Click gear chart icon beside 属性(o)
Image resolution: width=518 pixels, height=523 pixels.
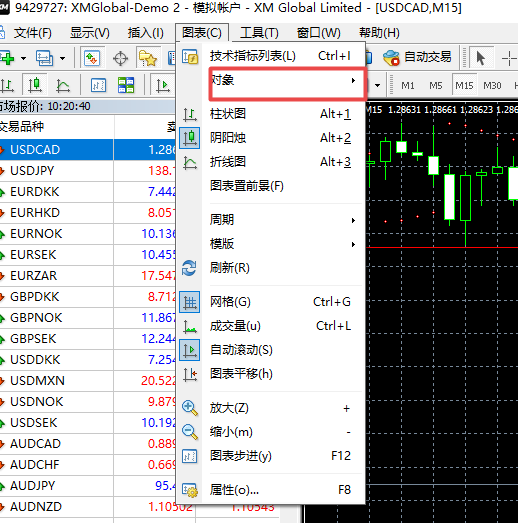click(189, 490)
